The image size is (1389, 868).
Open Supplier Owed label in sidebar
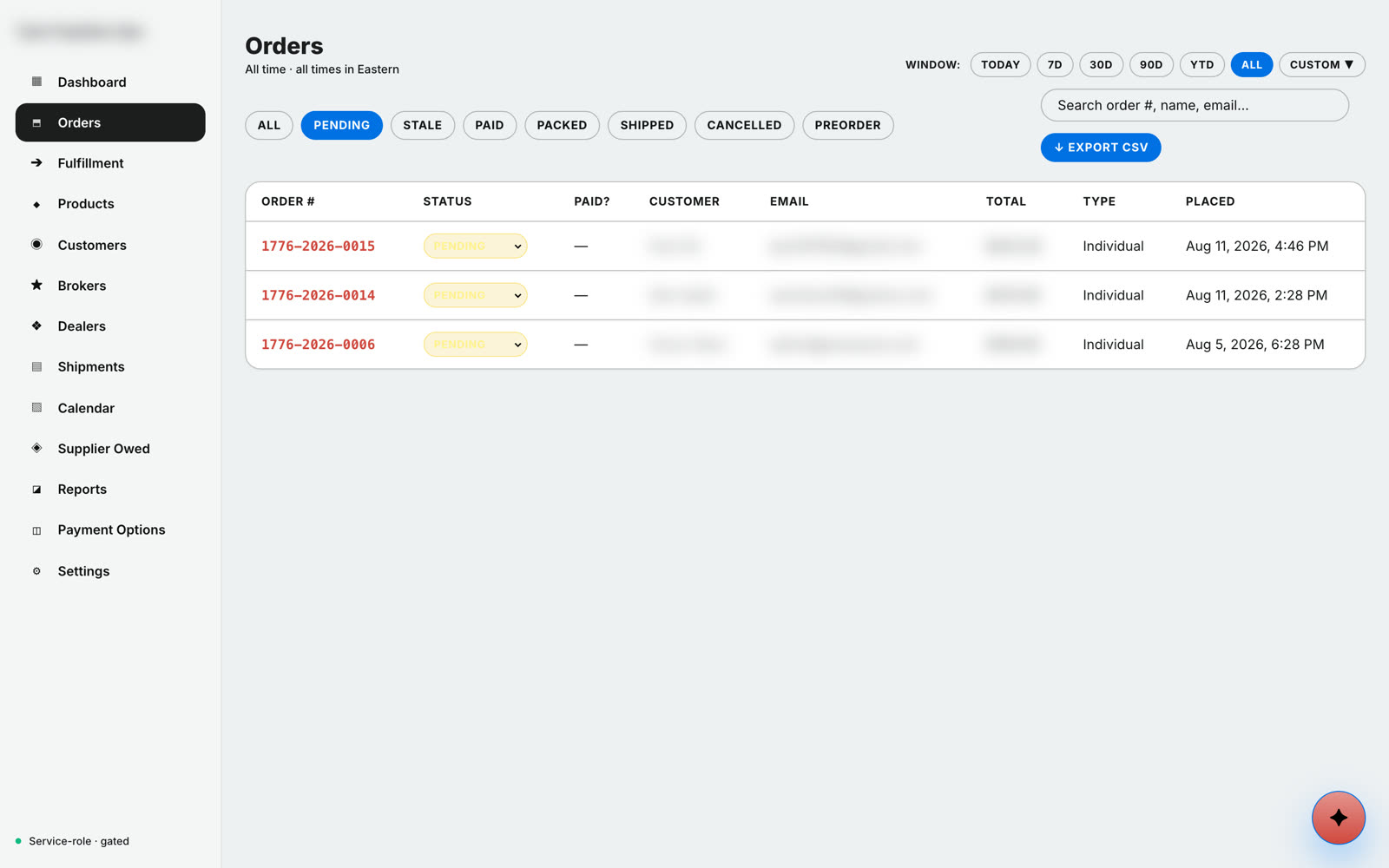(x=103, y=449)
